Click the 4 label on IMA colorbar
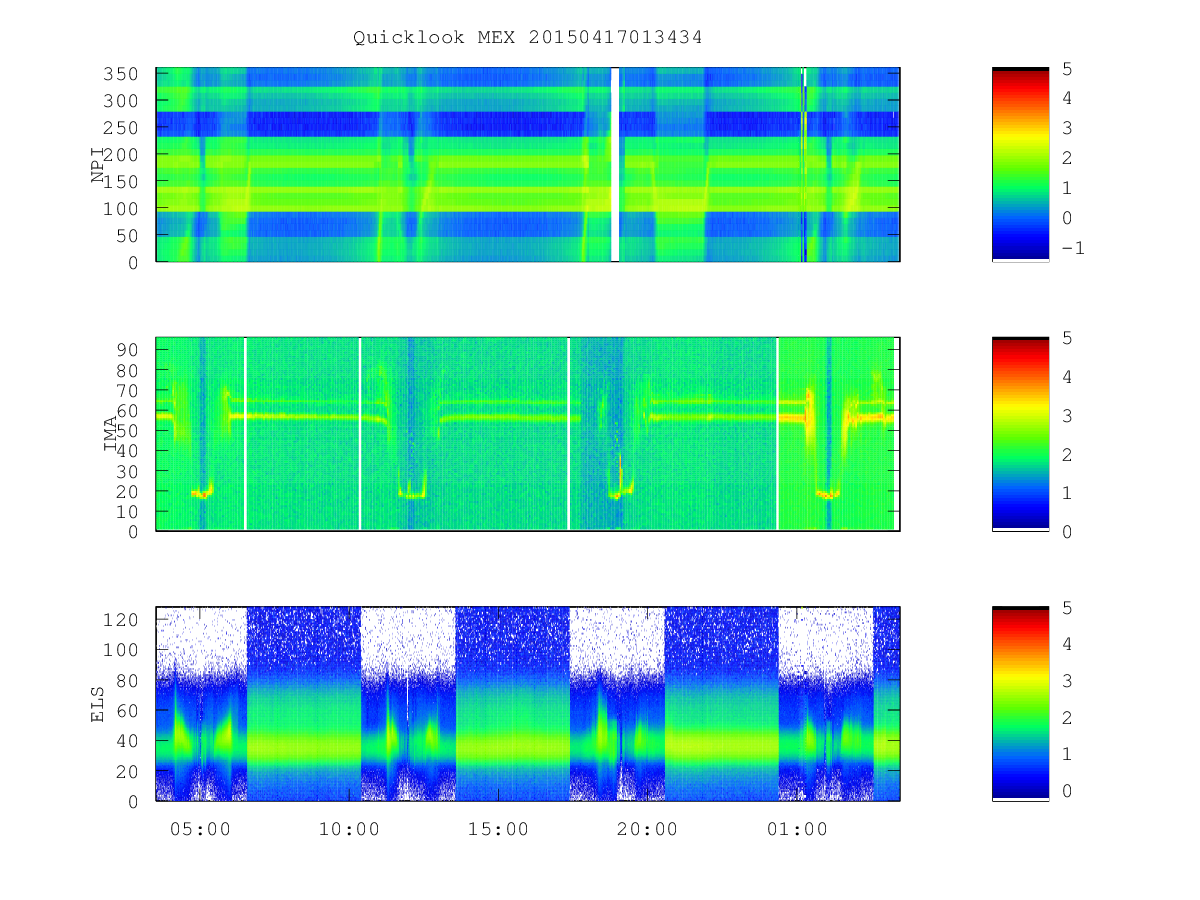This screenshot has height=900, width=1200. [x=1066, y=377]
